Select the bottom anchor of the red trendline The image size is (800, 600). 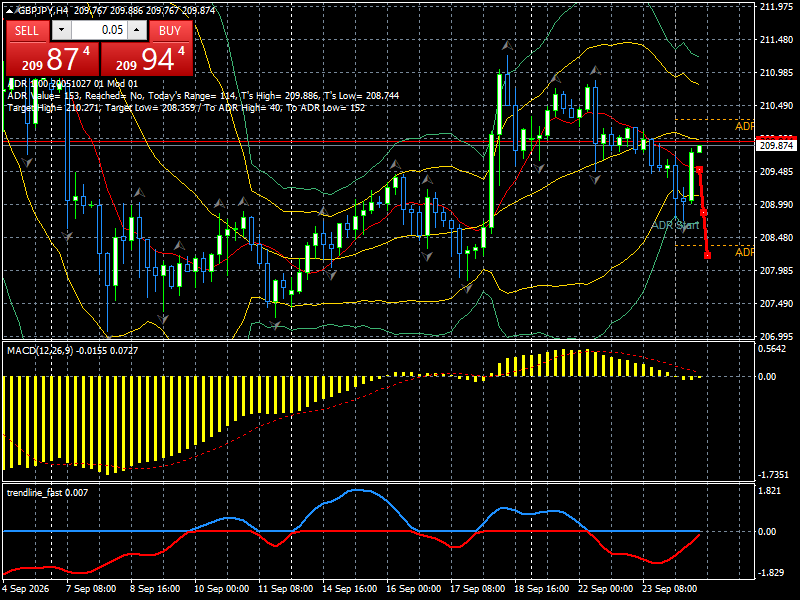click(708, 255)
